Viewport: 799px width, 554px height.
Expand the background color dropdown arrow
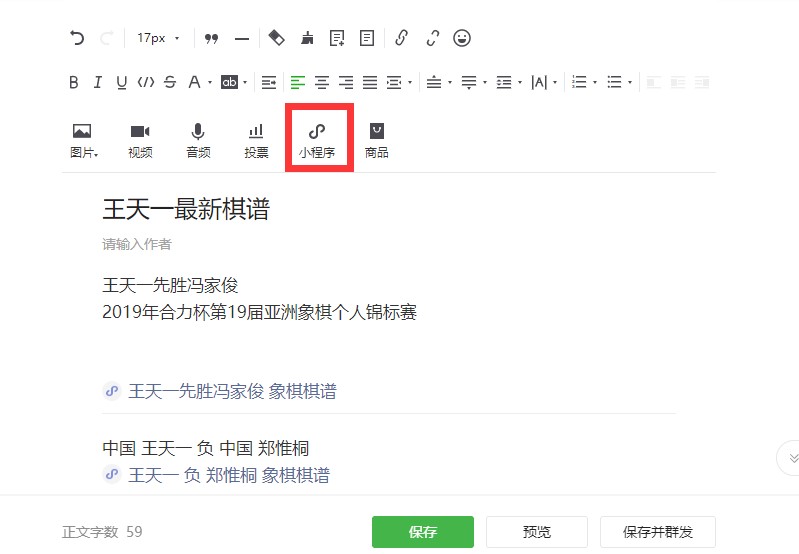click(x=245, y=83)
